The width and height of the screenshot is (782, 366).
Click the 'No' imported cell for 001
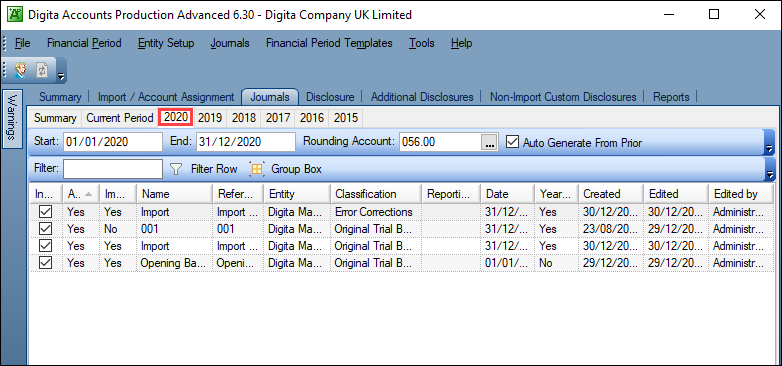point(118,229)
